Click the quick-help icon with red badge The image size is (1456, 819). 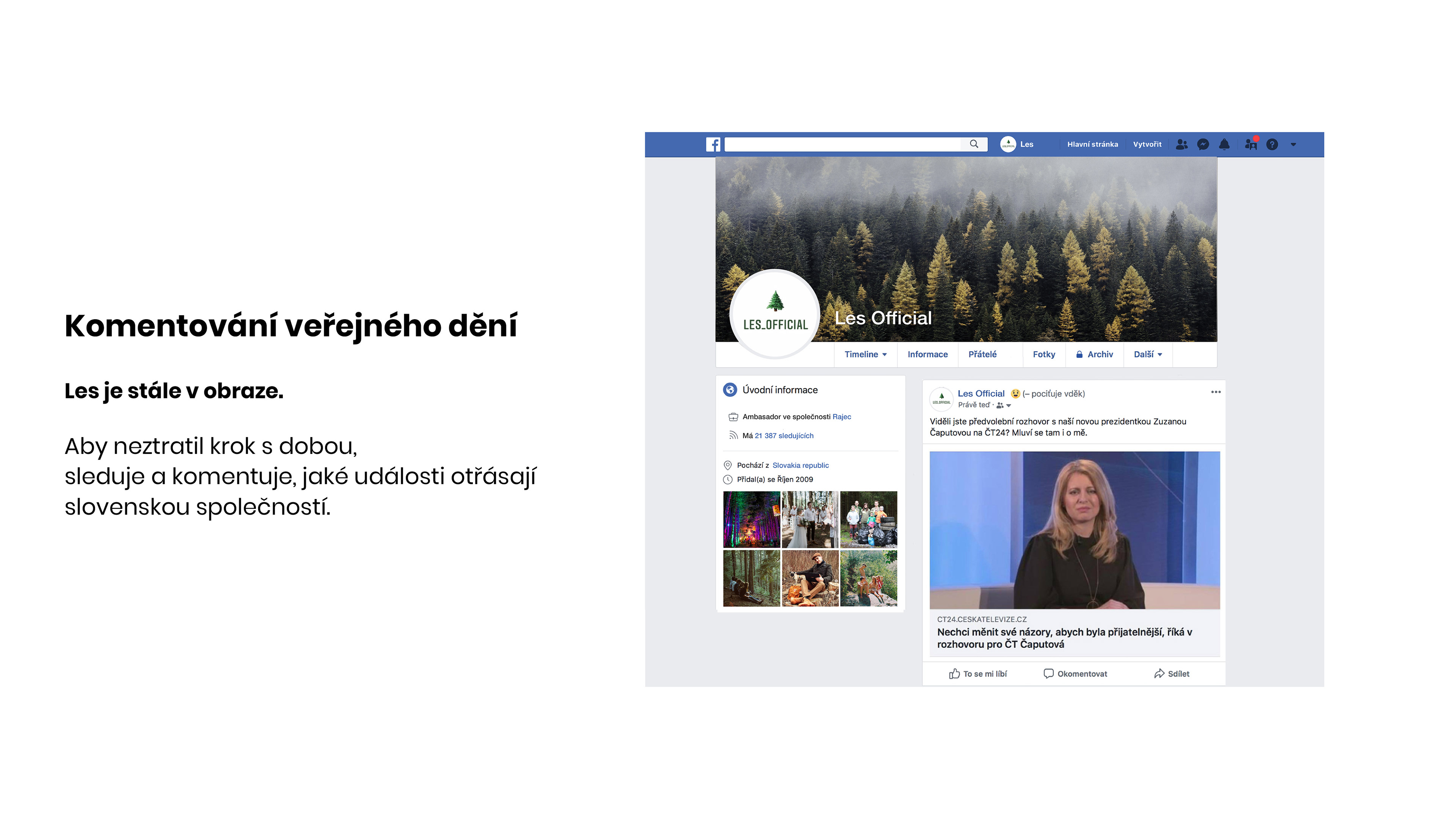point(1251,144)
